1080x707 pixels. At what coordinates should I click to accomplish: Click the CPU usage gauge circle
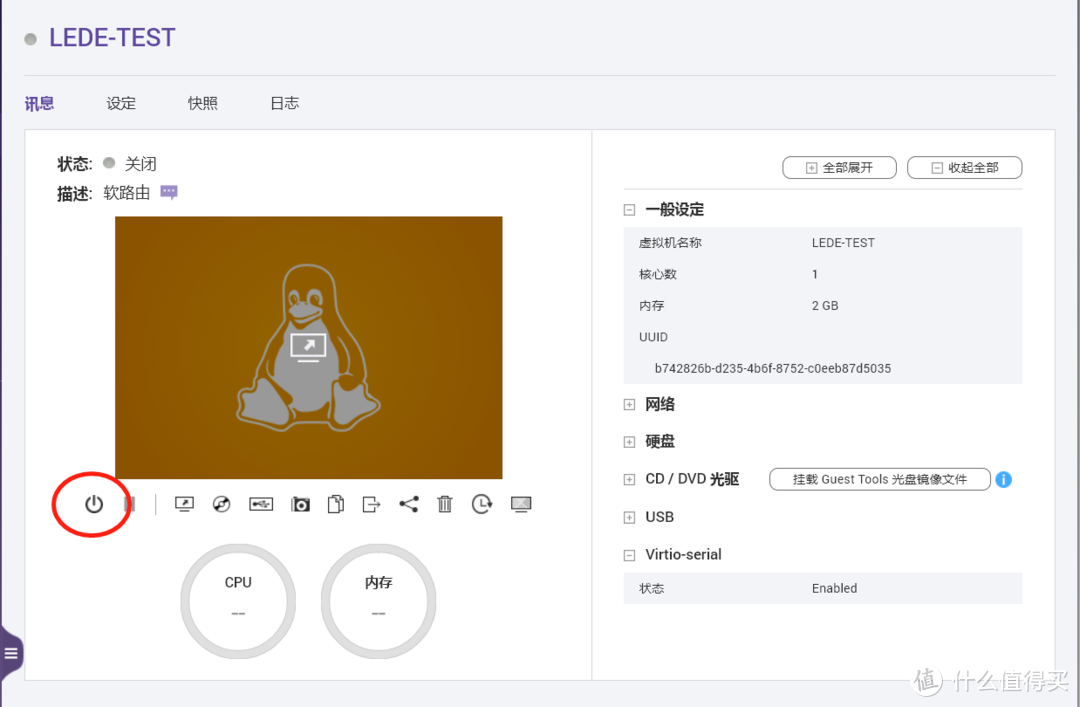pyautogui.click(x=237, y=600)
